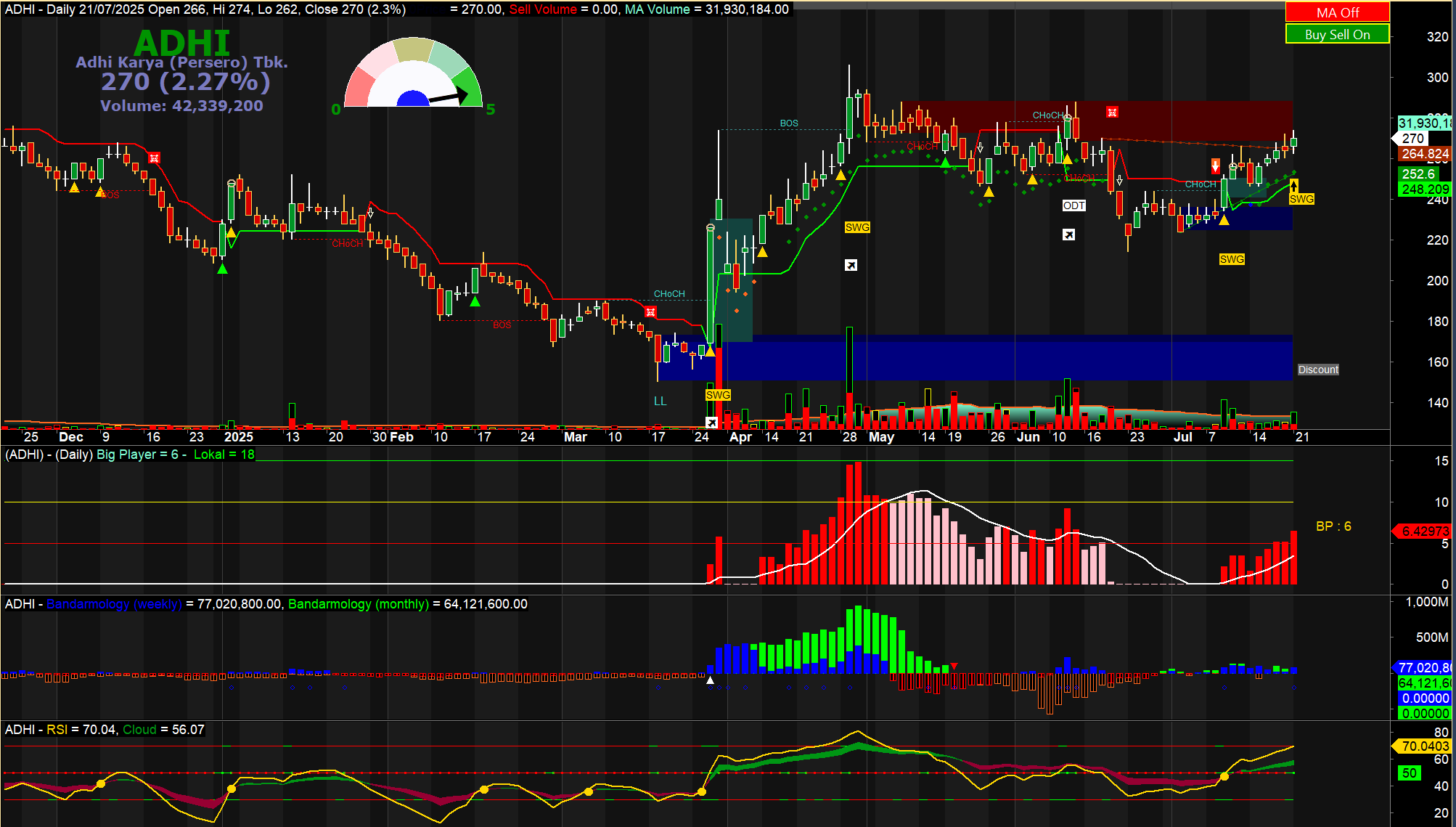1456x827 pixels.
Task: Click the red skull marker in mid-March
Action: tap(650, 312)
